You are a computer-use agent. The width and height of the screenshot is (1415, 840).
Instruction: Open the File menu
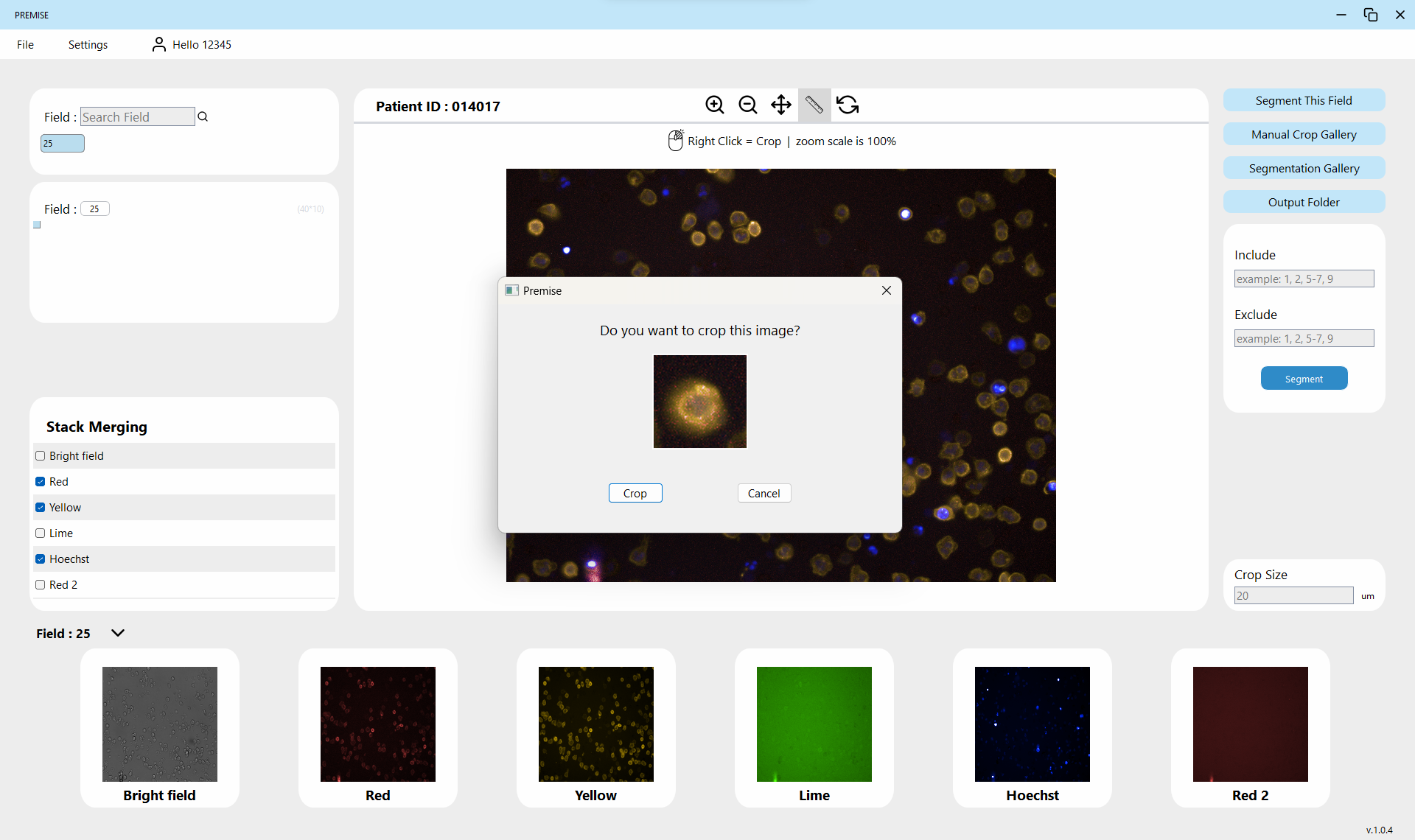pos(25,45)
